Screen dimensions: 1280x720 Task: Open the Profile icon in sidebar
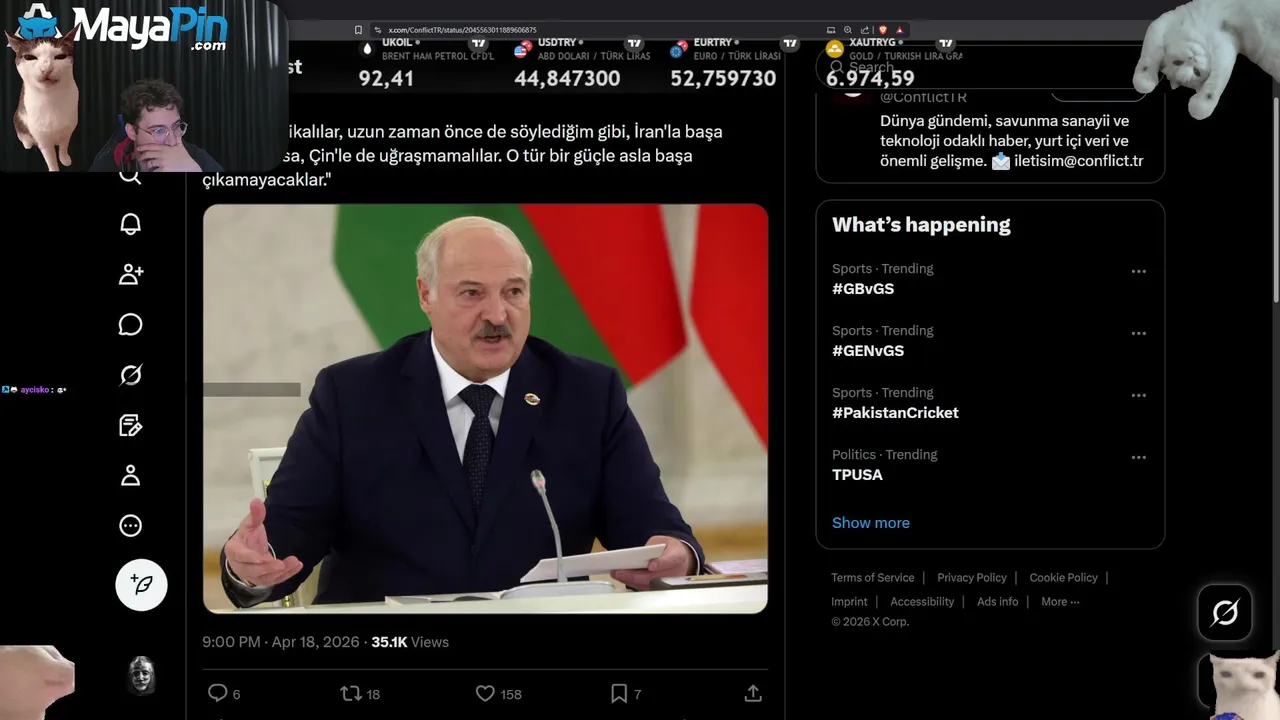pyautogui.click(x=131, y=476)
